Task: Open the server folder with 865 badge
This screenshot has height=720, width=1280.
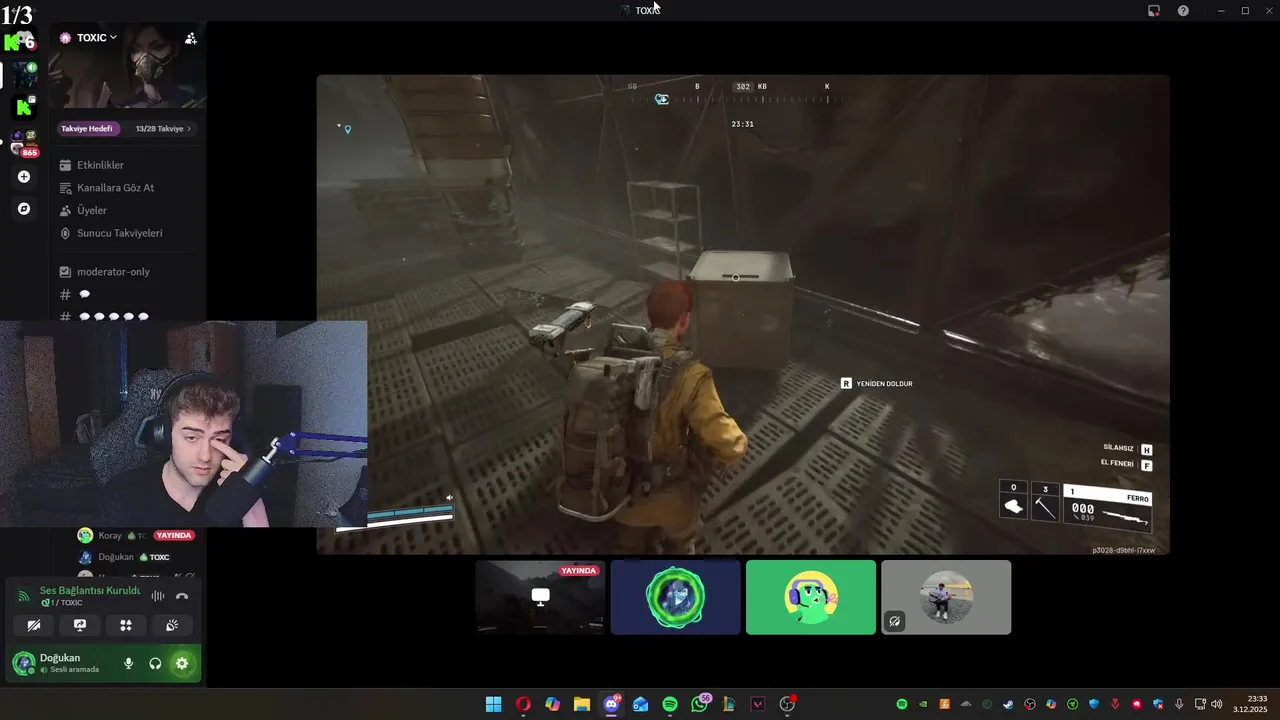Action: tap(24, 142)
